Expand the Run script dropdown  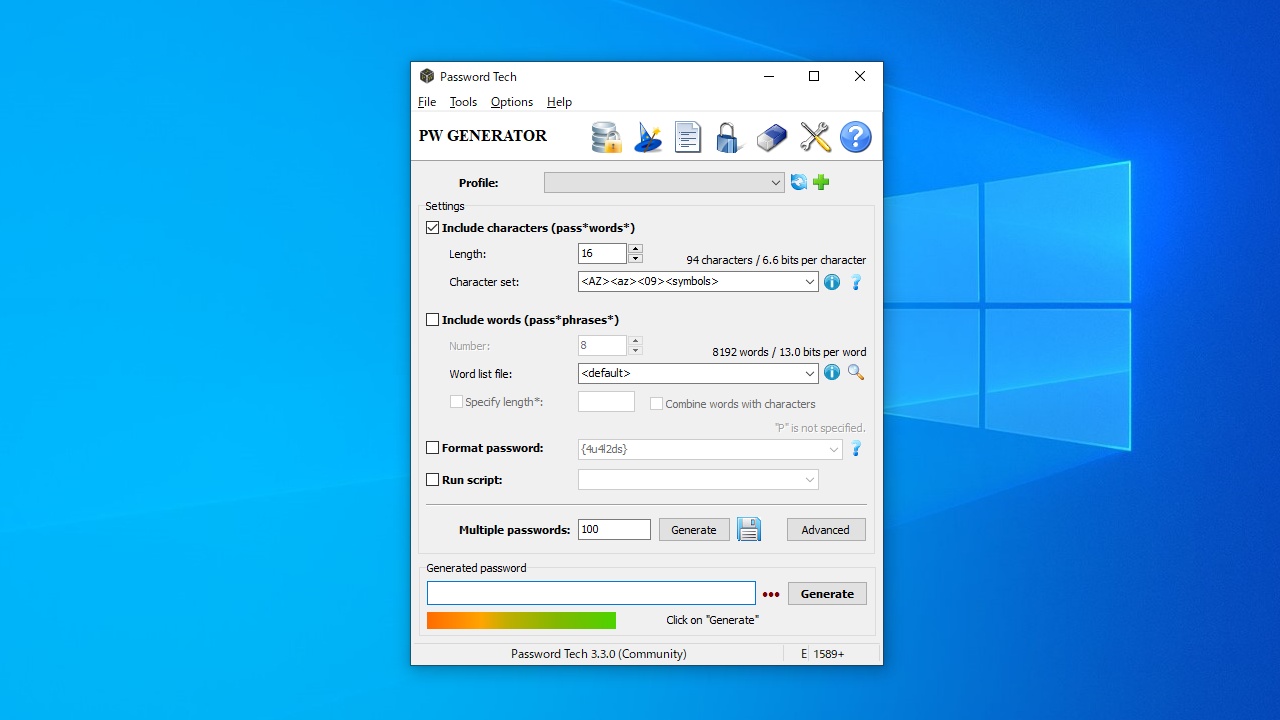coord(810,480)
